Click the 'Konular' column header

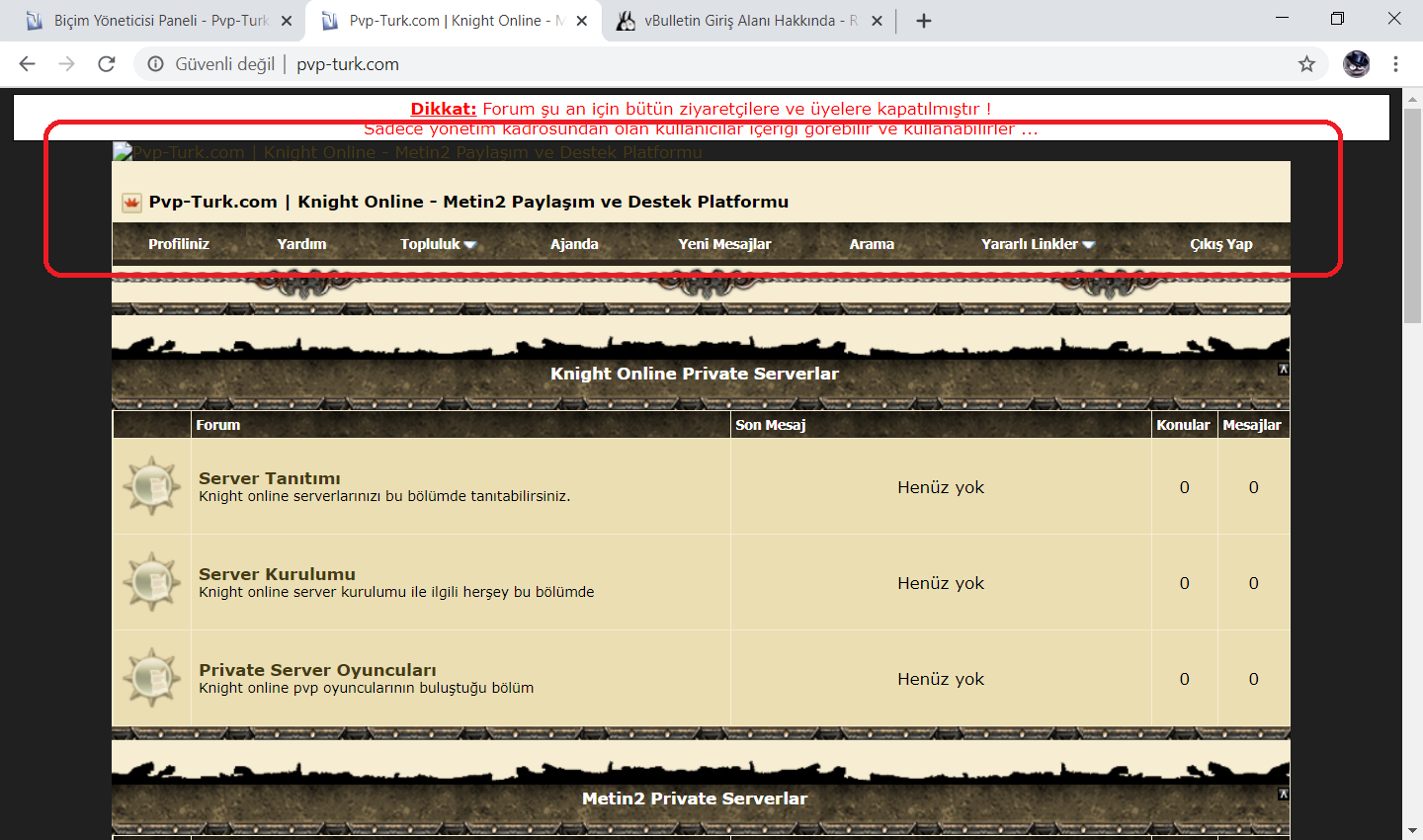(x=1183, y=425)
